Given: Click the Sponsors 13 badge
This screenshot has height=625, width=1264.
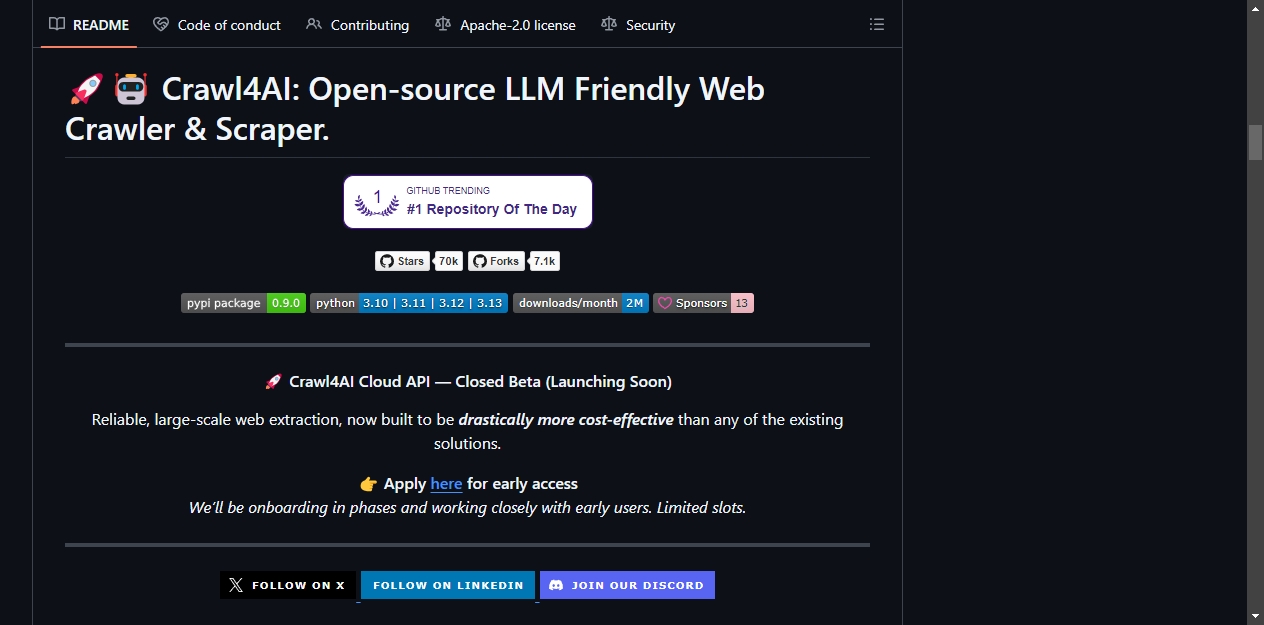Looking at the screenshot, I should [x=703, y=303].
